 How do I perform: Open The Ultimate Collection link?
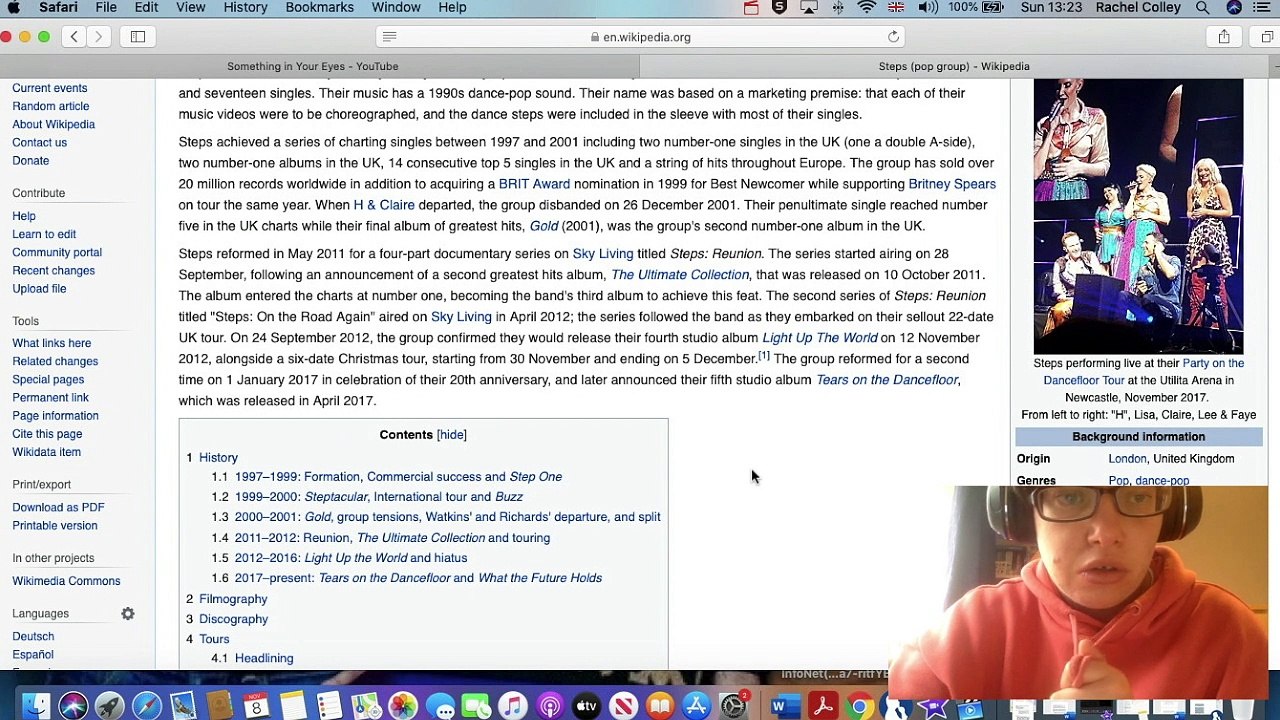680,275
